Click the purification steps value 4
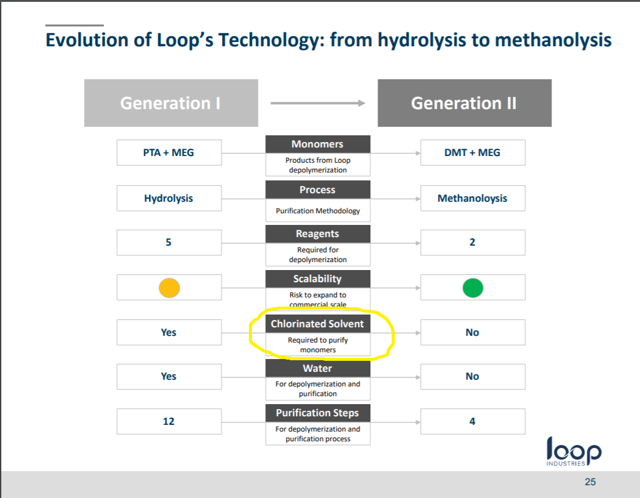This screenshot has height=498, width=640. pyautogui.click(x=473, y=421)
